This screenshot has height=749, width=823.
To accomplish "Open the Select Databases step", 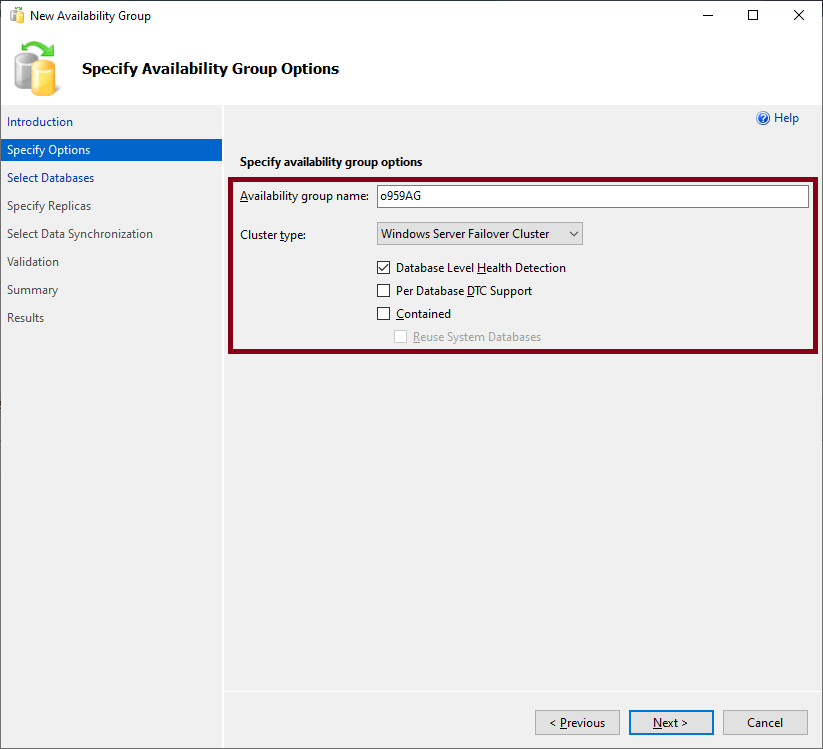I will pos(50,178).
